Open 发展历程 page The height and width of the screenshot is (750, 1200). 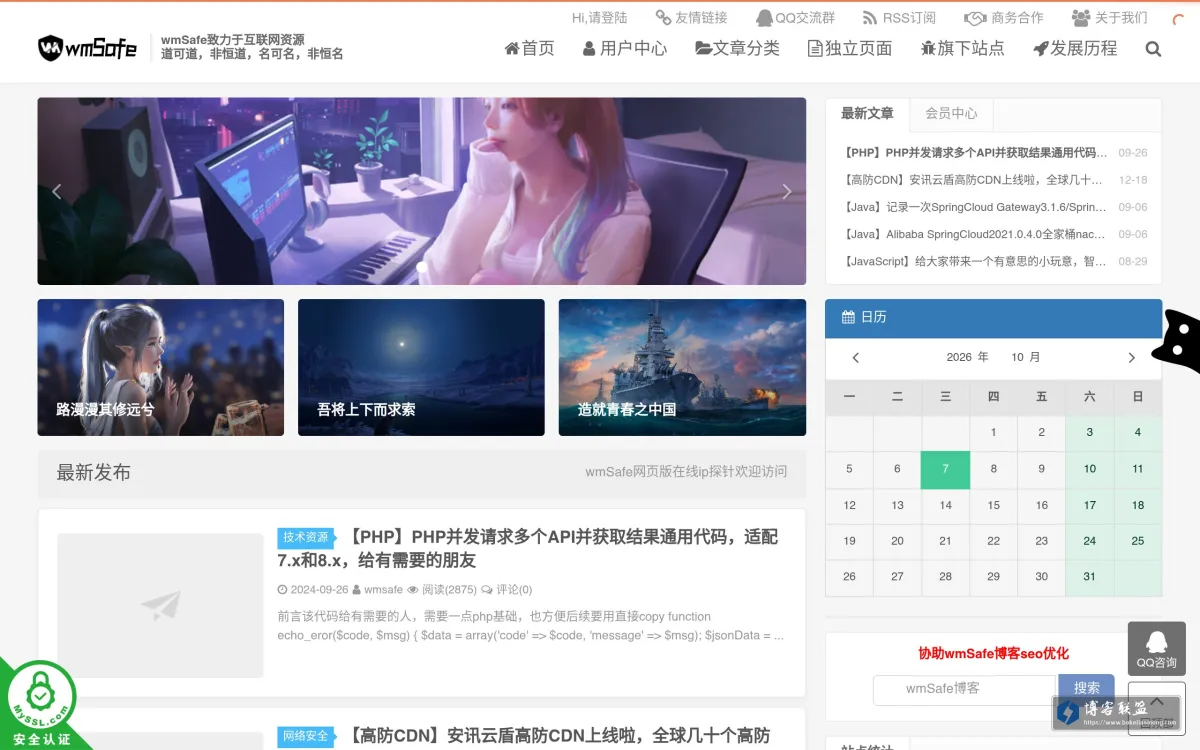coord(1075,48)
